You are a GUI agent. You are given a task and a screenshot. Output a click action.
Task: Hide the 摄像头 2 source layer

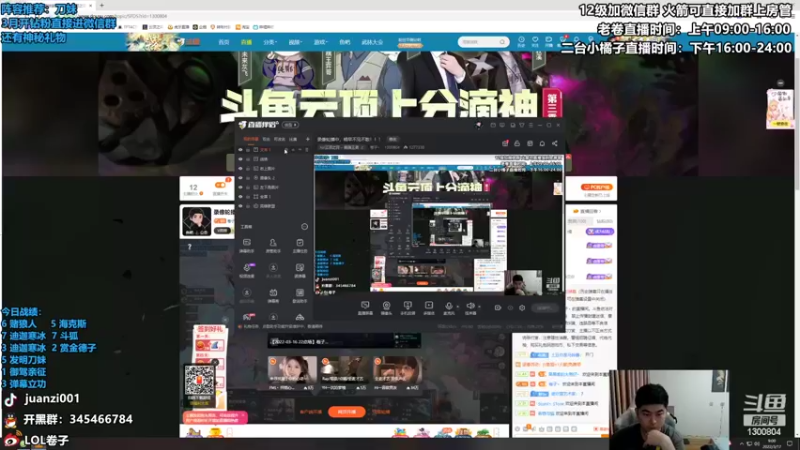(240, 178)
